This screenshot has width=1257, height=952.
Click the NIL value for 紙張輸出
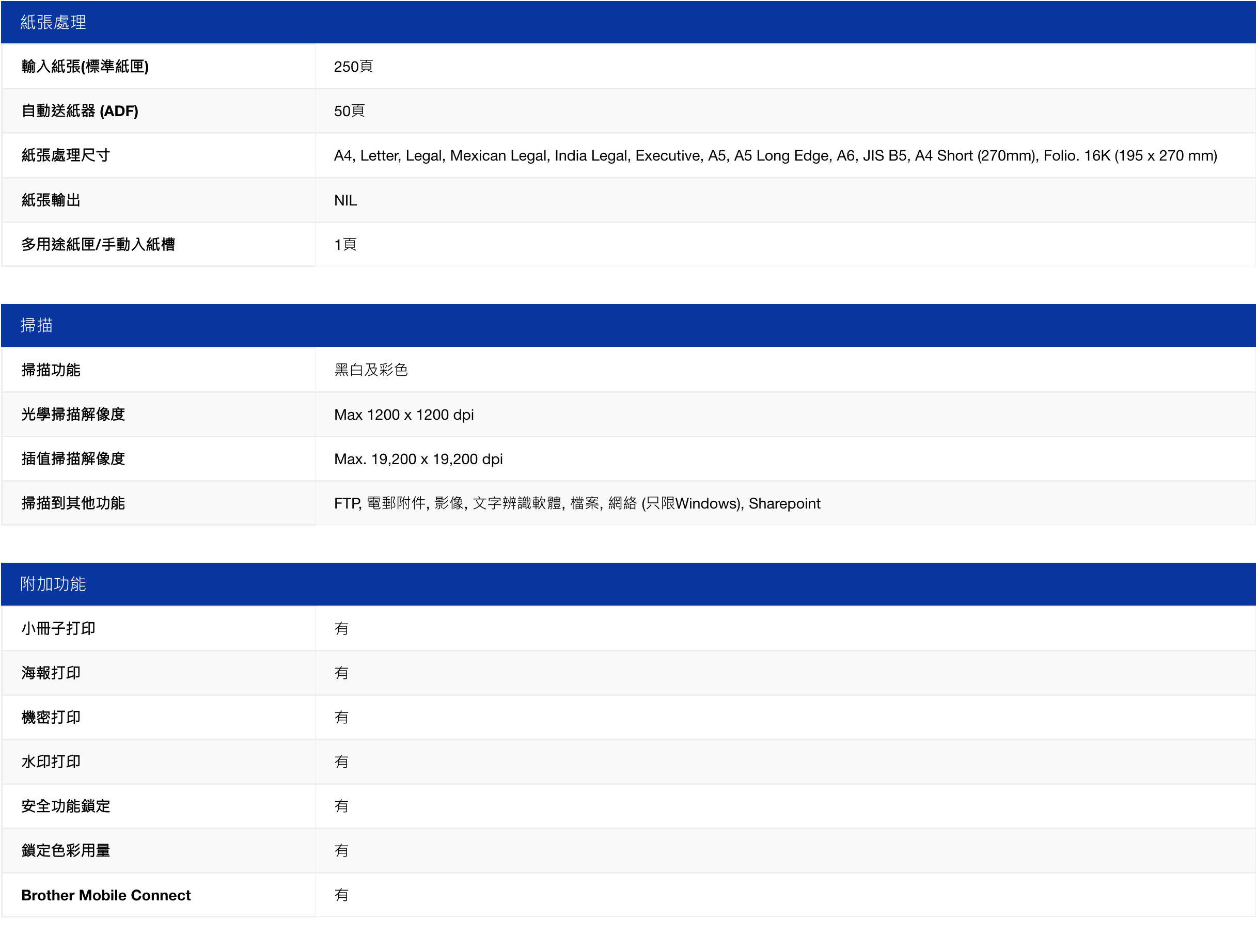tap(345, 200)
